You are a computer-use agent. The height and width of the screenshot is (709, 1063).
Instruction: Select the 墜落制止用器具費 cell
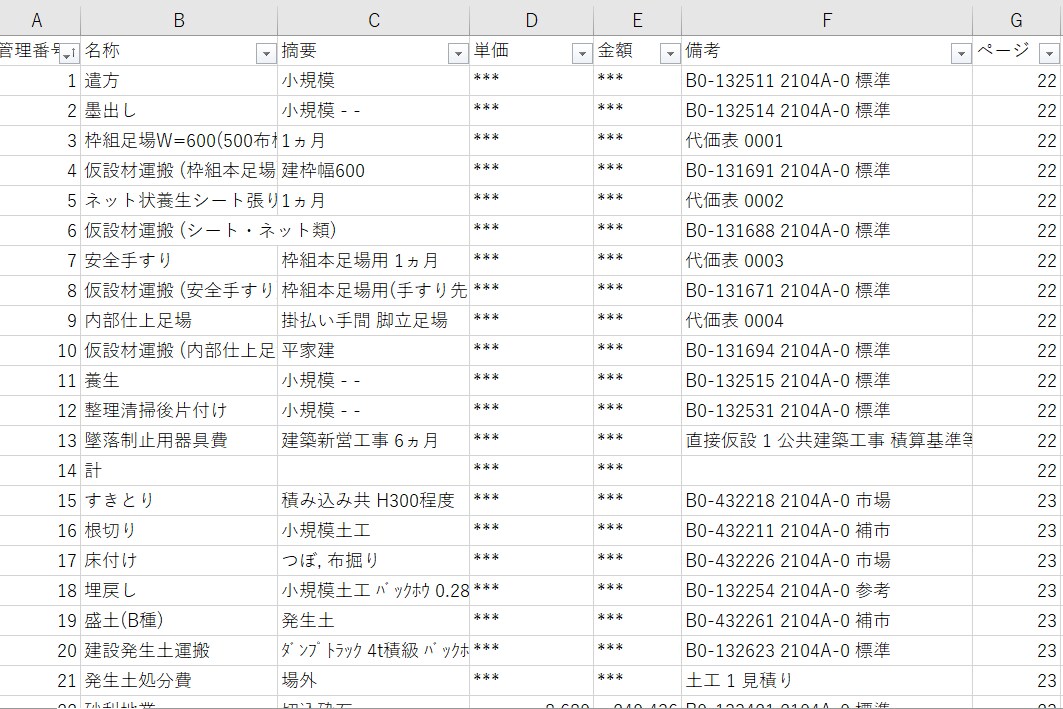[179, 441]
